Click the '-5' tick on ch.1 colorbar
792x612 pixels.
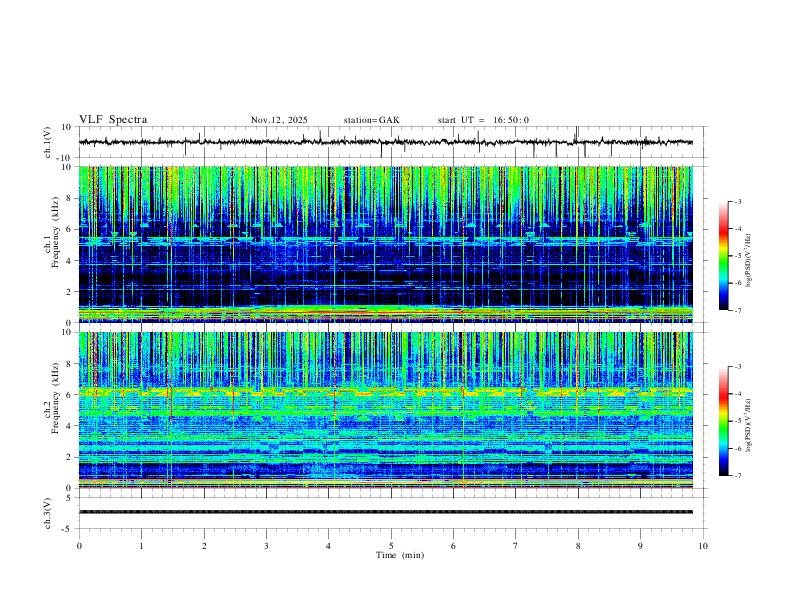[x=737, y=256]
